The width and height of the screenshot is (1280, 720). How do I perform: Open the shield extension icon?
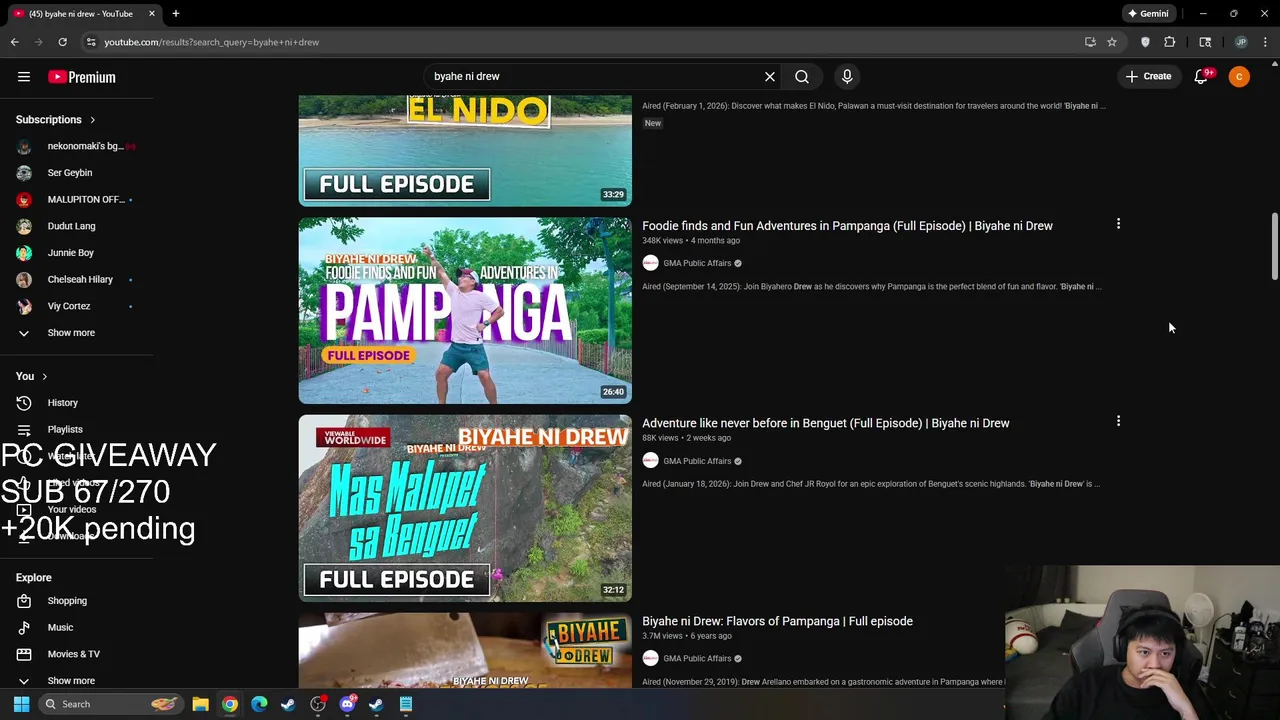point(1145,42)
